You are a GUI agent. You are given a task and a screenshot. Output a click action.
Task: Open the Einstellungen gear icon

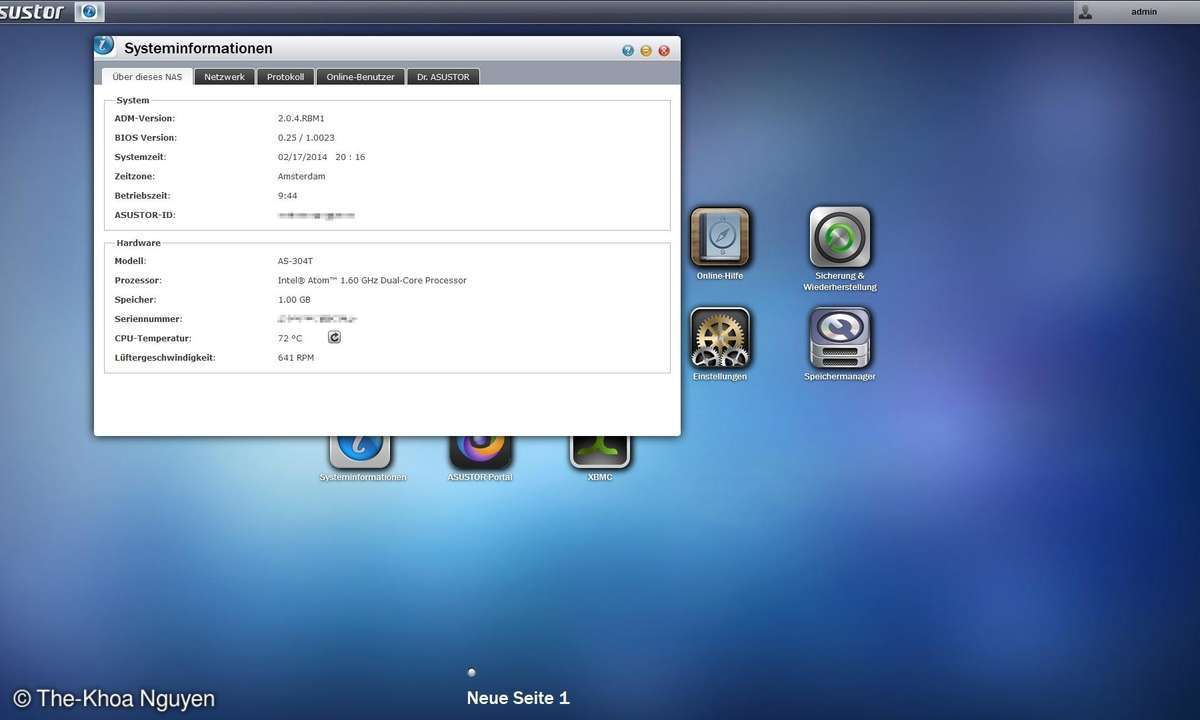tap(720, 338)
